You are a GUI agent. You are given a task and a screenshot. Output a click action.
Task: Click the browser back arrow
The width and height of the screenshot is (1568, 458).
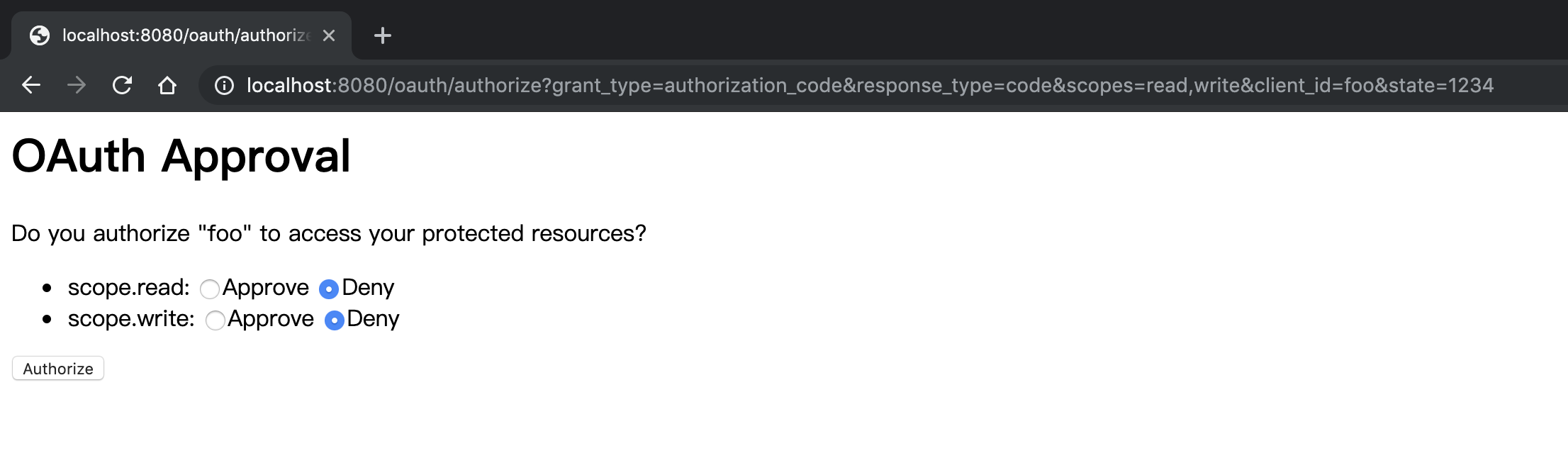click(31, 86)
